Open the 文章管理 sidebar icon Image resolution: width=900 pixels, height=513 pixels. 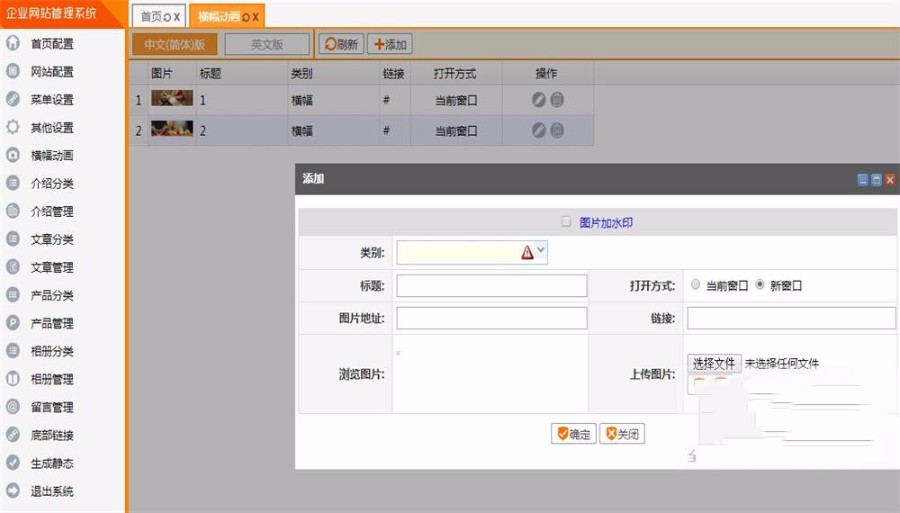tap(13, 267)
